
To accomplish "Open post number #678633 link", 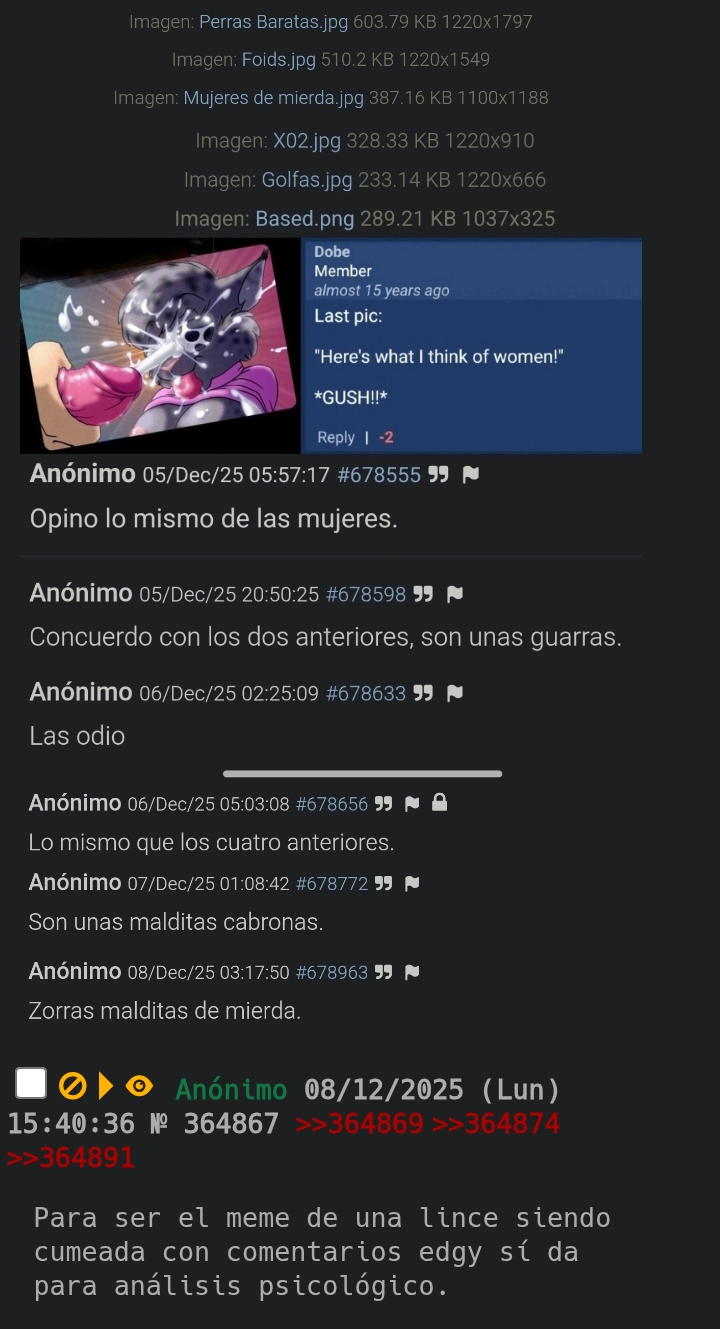I will click(366, 693).
